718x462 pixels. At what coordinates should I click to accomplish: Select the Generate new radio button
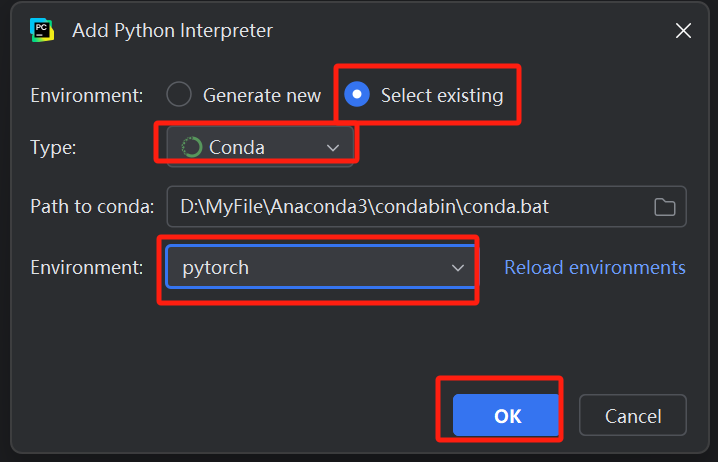click(179, 95)
